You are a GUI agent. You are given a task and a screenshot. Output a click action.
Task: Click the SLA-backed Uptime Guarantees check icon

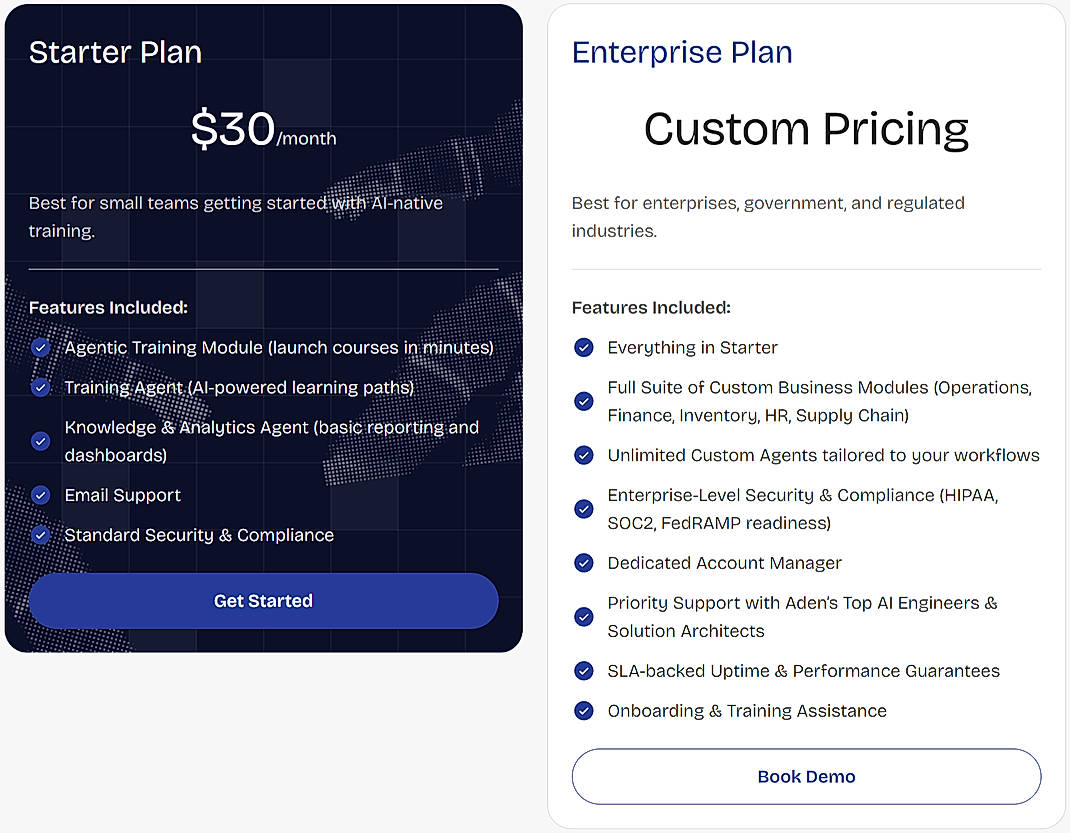pyautogui.click(x=584, y=671)
